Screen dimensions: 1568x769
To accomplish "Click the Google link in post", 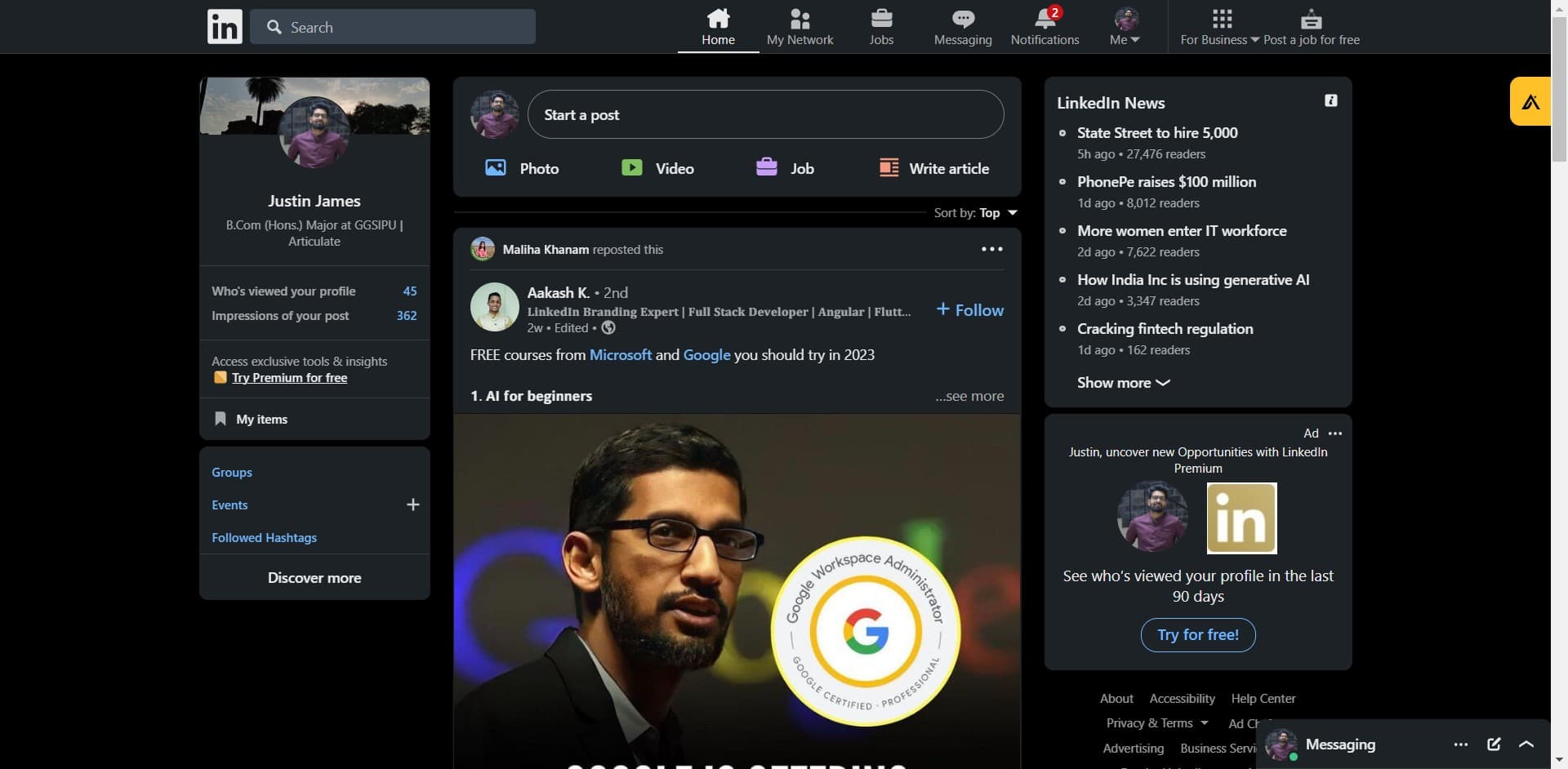I will point(706,355).
